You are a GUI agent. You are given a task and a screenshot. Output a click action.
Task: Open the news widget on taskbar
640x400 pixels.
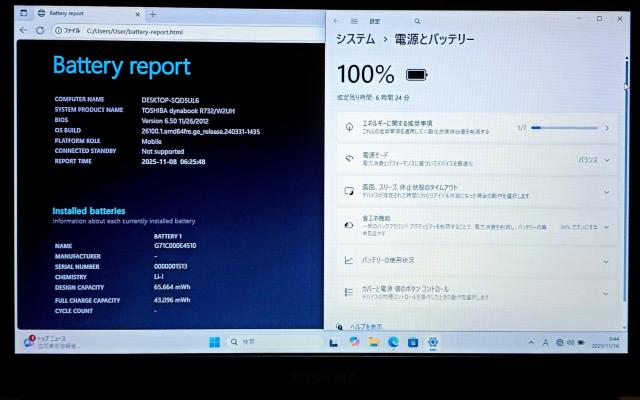tap(51, 342)
